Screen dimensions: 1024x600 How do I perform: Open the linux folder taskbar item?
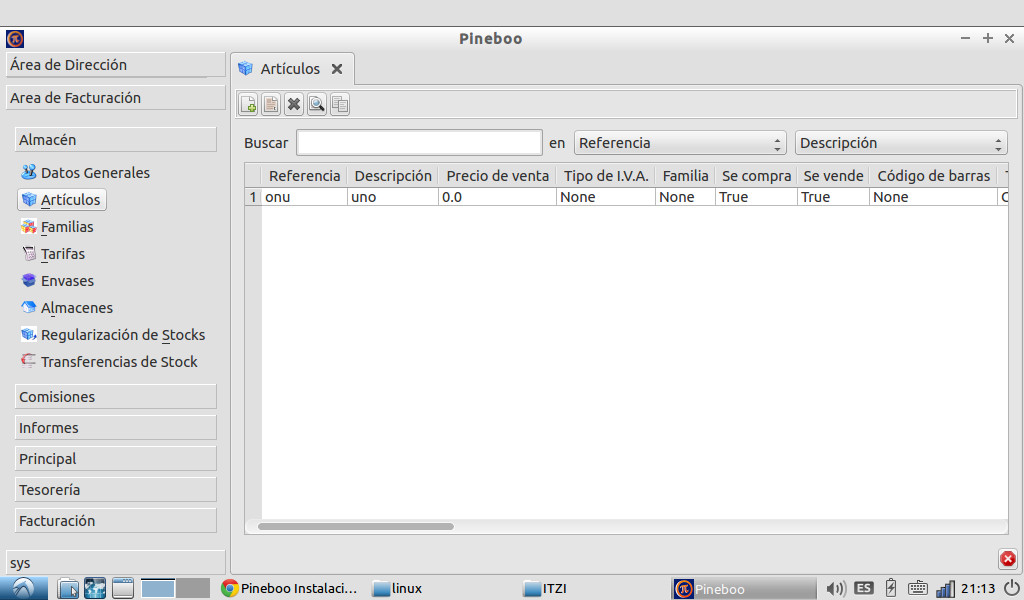point(398,588)
